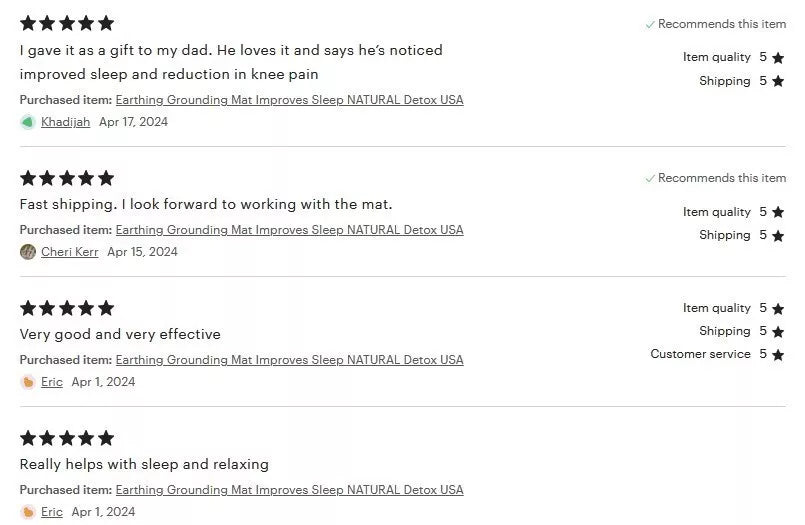Click star beside Customer service rating

(x=778, y=355)
